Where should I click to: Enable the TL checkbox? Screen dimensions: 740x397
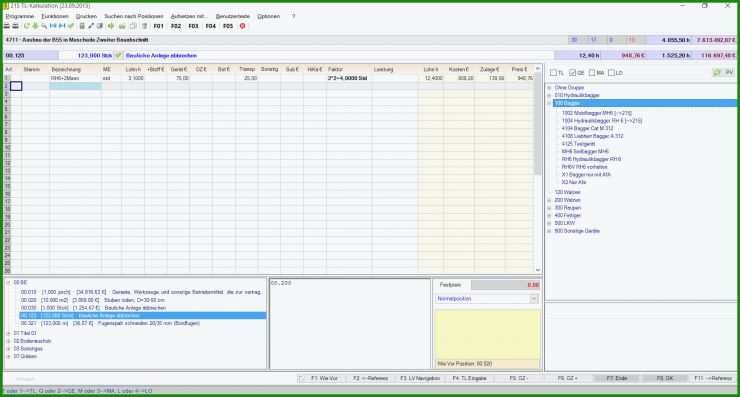(x=553, y=73)
